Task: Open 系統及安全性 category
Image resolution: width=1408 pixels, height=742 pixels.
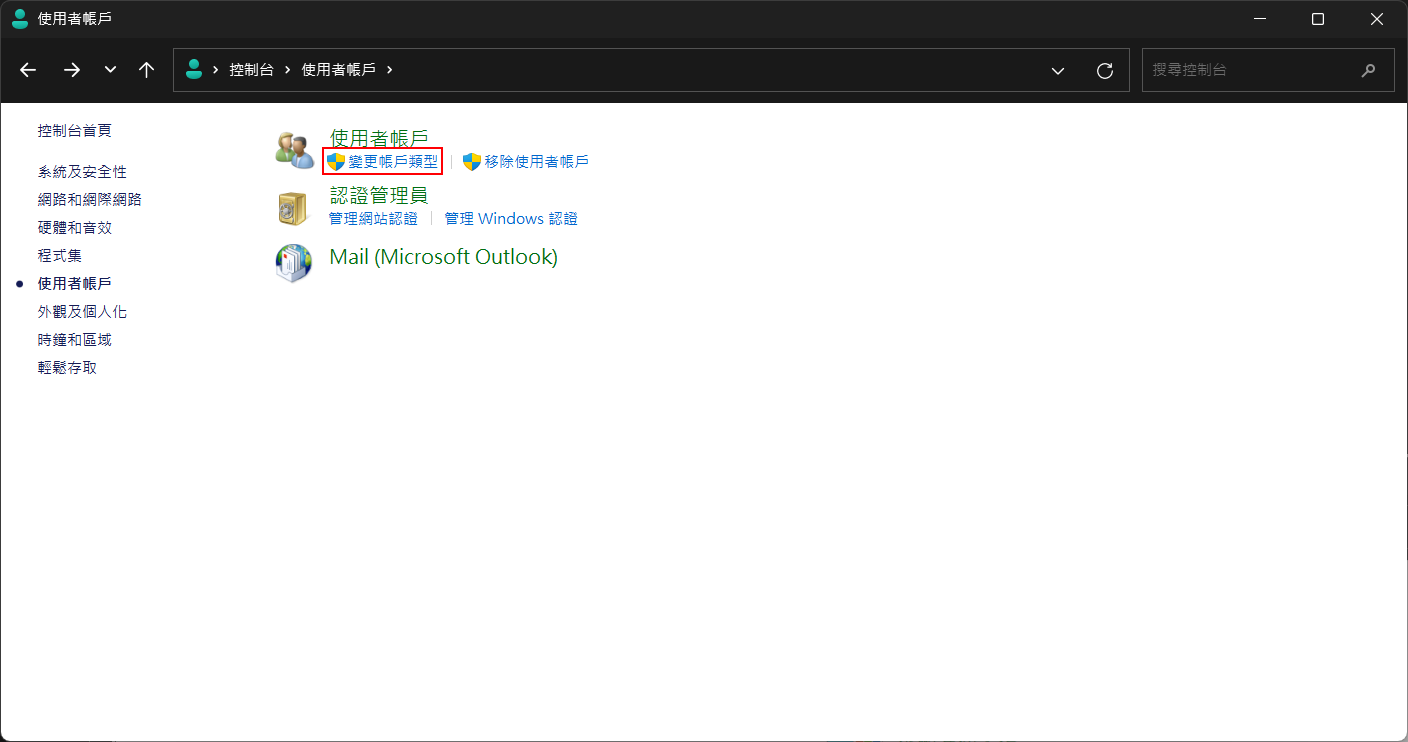Action: (x=82, y=172)
